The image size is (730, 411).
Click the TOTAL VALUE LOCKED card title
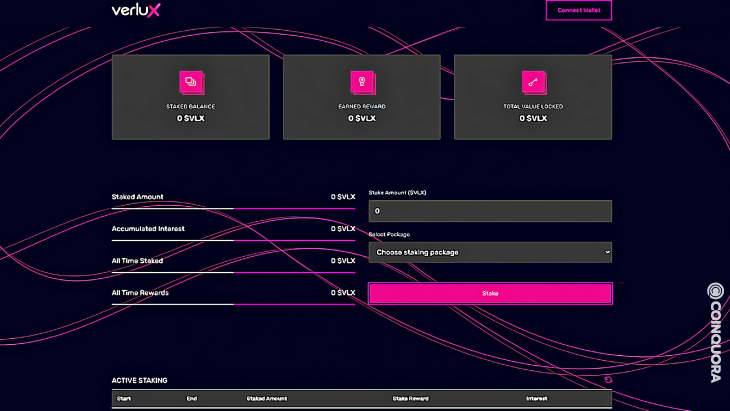click(x=533, y=107)
